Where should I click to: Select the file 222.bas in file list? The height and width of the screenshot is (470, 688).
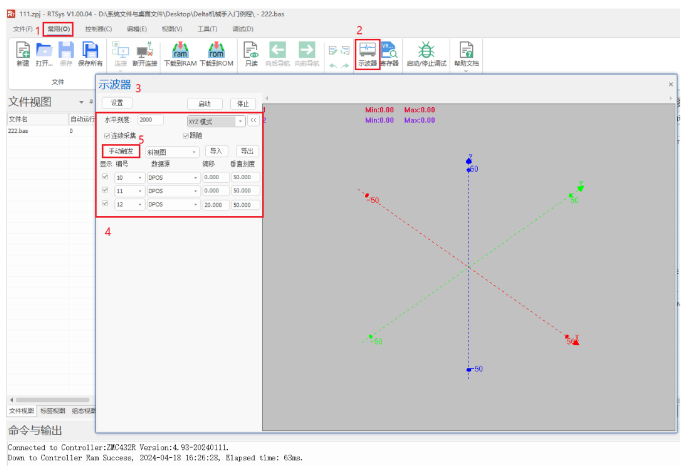tap(18, 131)
